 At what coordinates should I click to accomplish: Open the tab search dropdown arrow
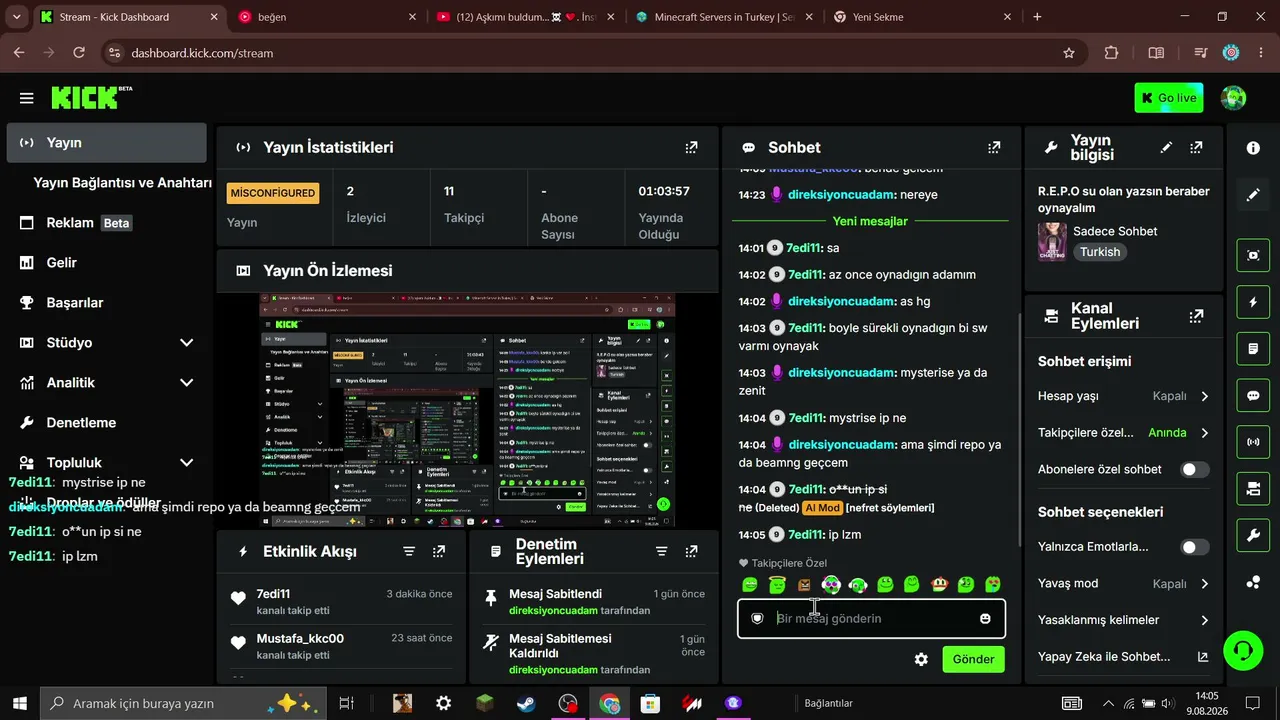17,17
